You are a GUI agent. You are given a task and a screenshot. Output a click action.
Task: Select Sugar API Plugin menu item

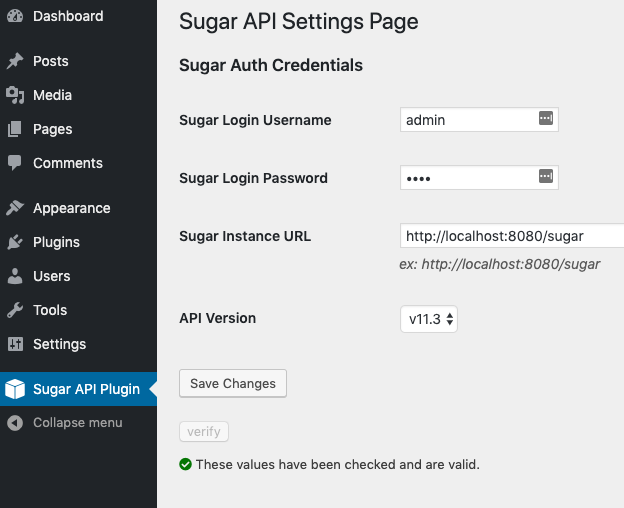(78, 389)
